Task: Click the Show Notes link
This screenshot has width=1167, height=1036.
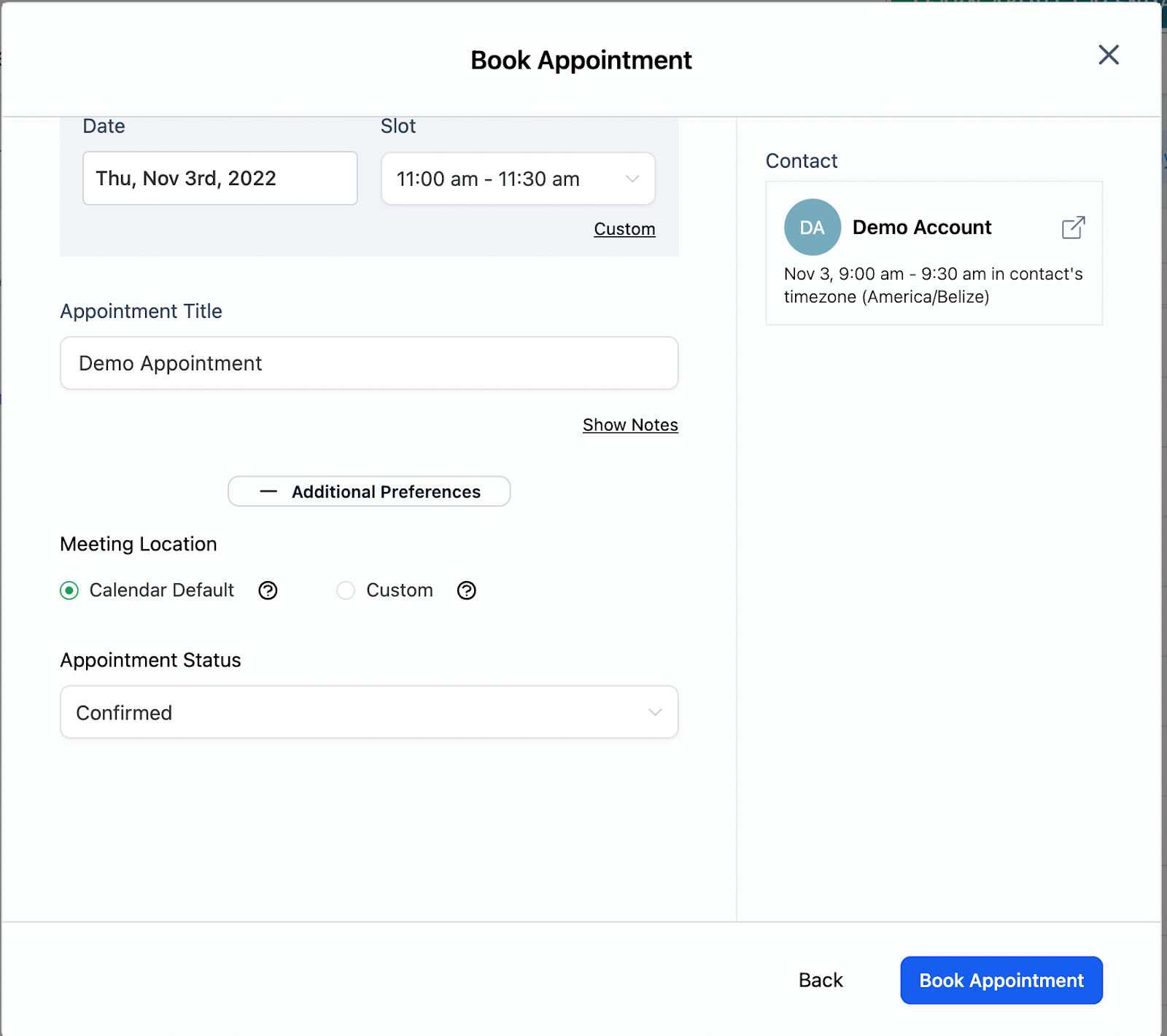Action: [x=630, y=425]
